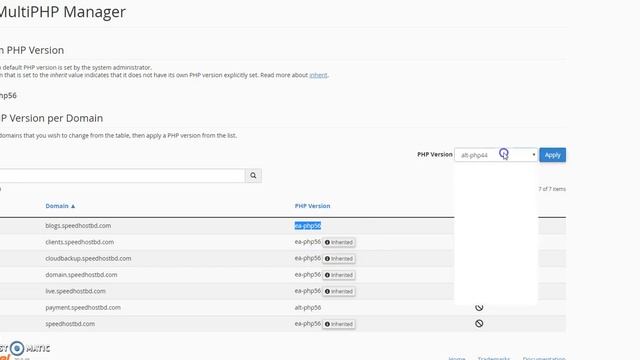The width and height of the screenshot is (640, 360).
Task: Click the Apply button
Action: coord(552,155)
